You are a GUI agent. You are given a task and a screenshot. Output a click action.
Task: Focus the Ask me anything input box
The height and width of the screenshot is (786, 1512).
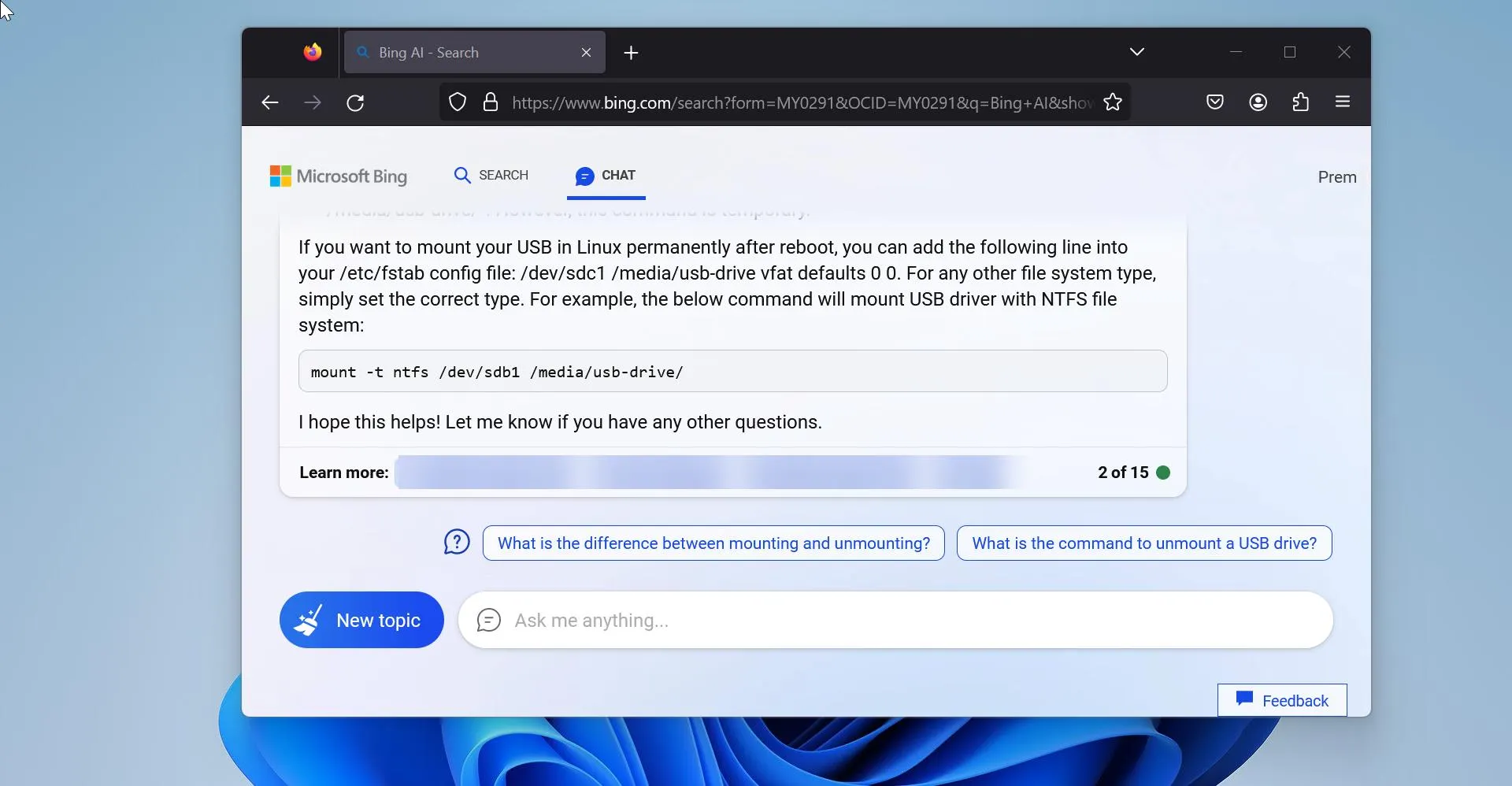click(x=906, y=621)
